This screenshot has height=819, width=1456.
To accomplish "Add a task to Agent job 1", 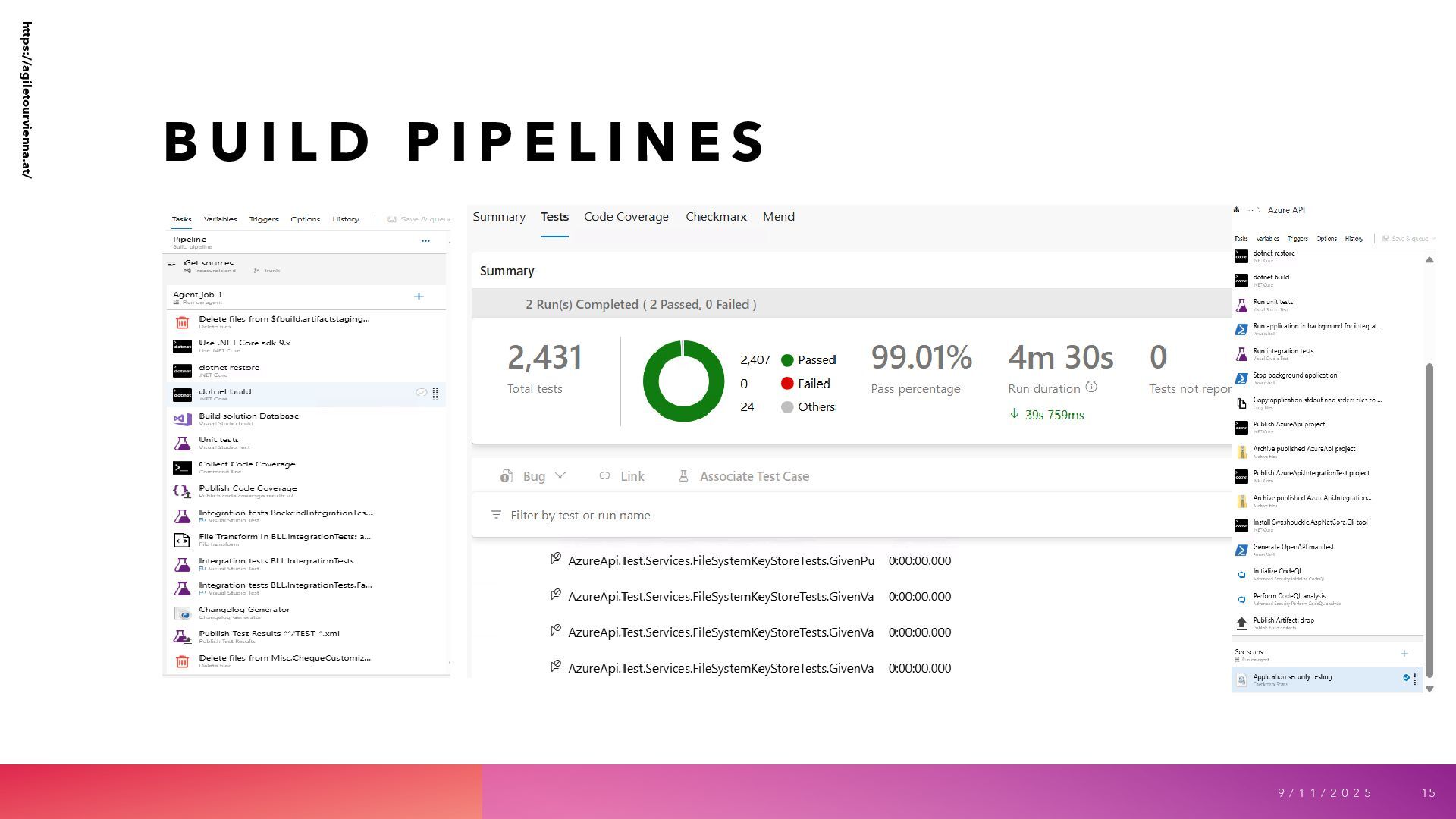I will coord(419,297).
